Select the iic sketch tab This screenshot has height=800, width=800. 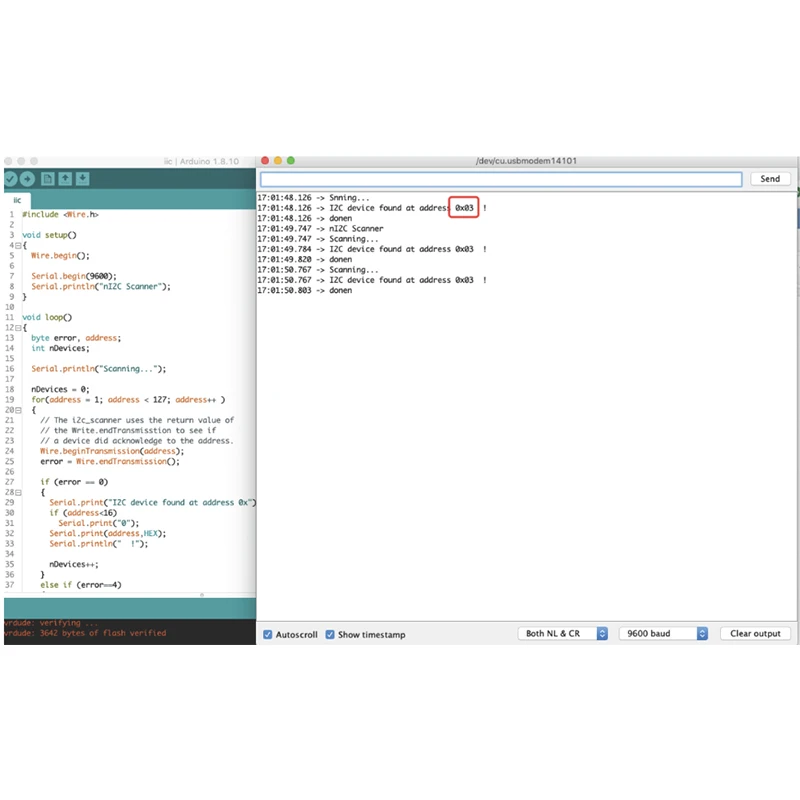[x=17, y=200]
